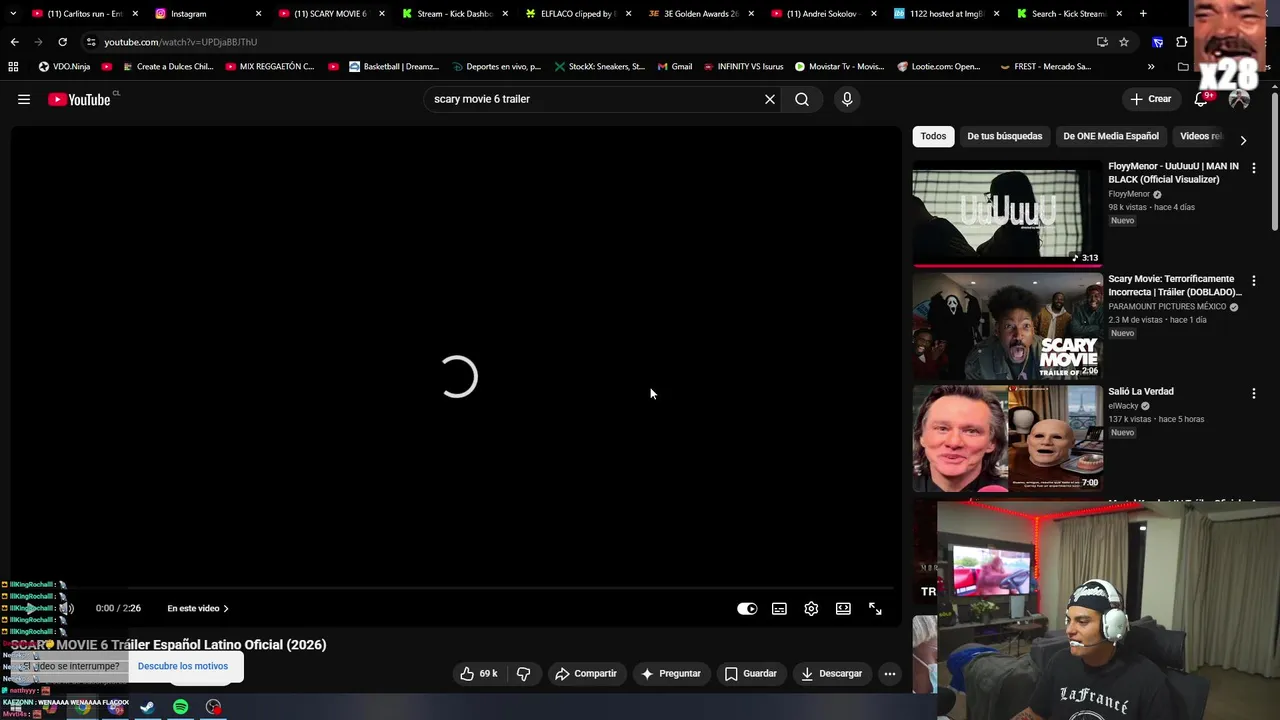The image size is (1280, 720).
Task: Open the Preguntar AI assistant
Action: pyautogui.click(x=671, y=674)
